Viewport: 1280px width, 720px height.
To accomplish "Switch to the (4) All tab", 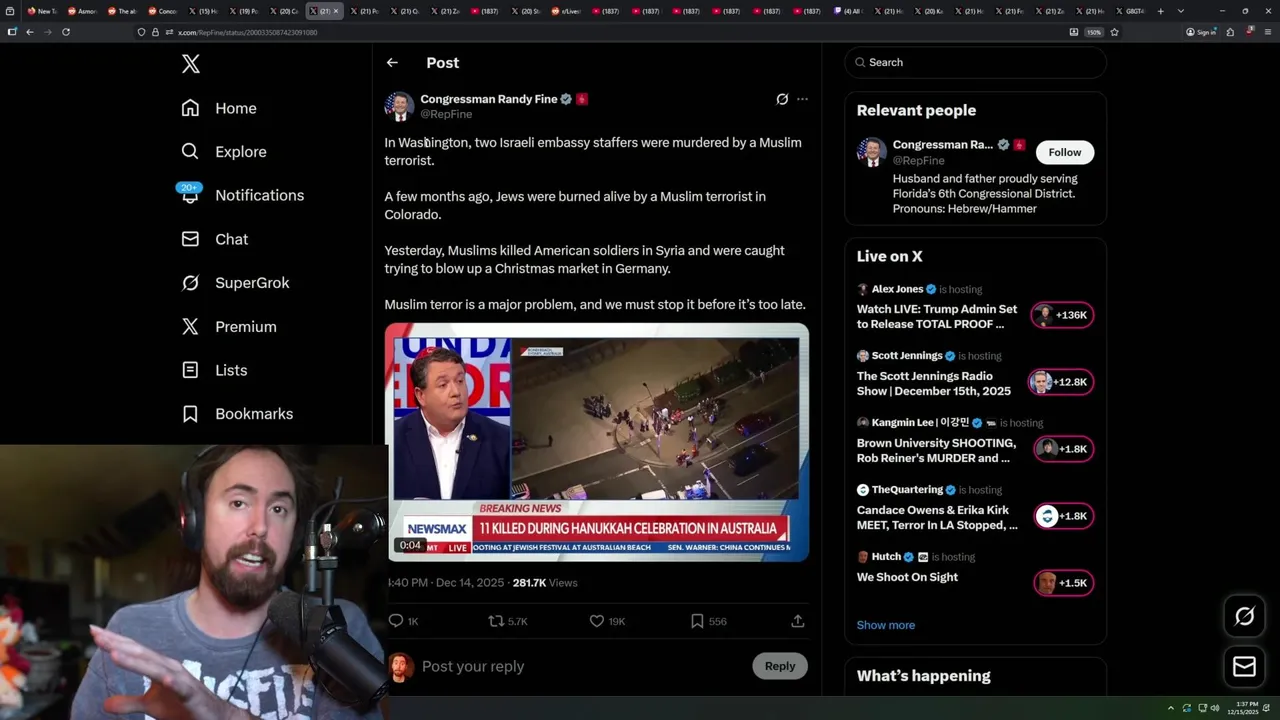I will 848,11.
